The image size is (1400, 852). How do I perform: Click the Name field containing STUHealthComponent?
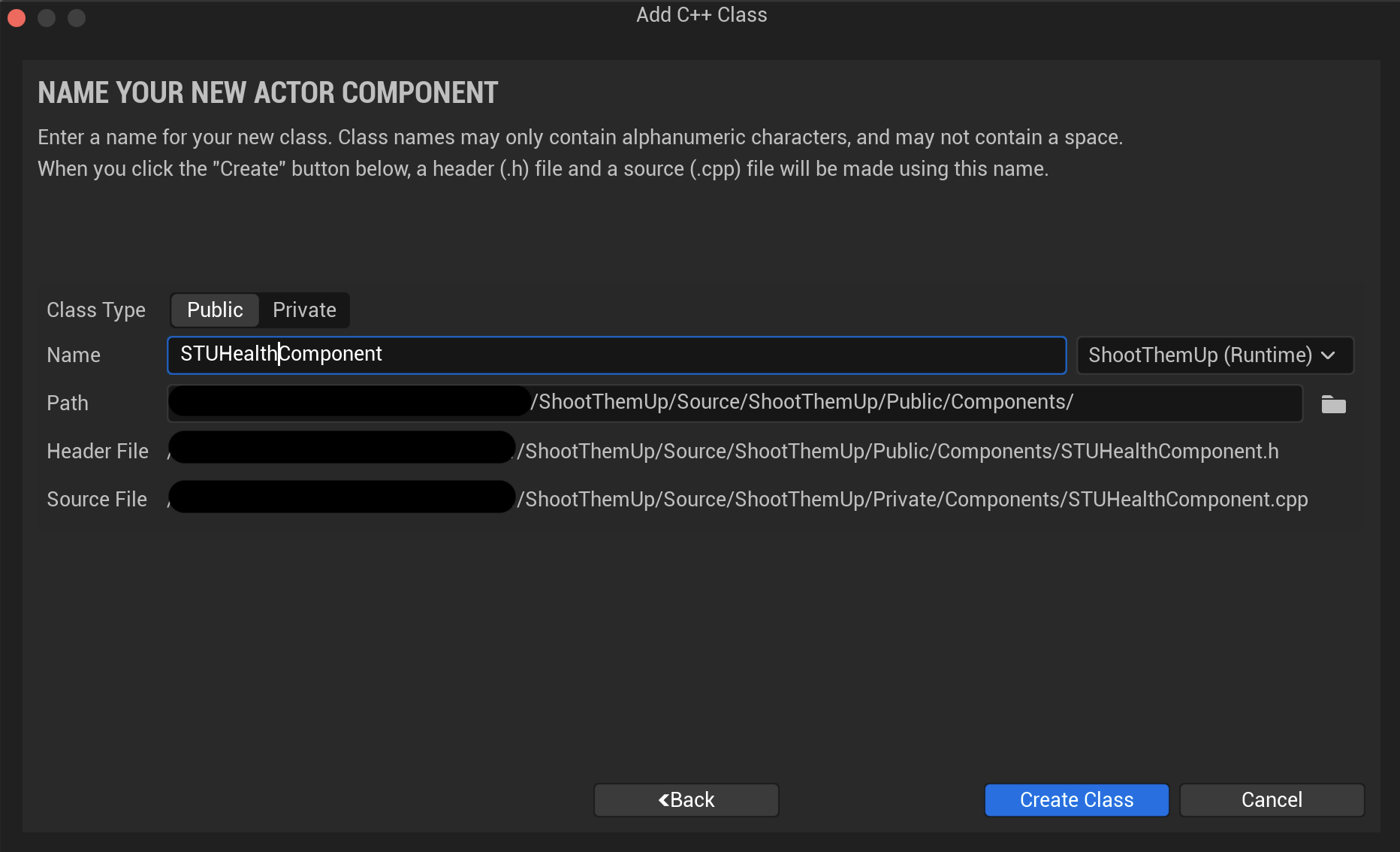click(x=617, y=355)
